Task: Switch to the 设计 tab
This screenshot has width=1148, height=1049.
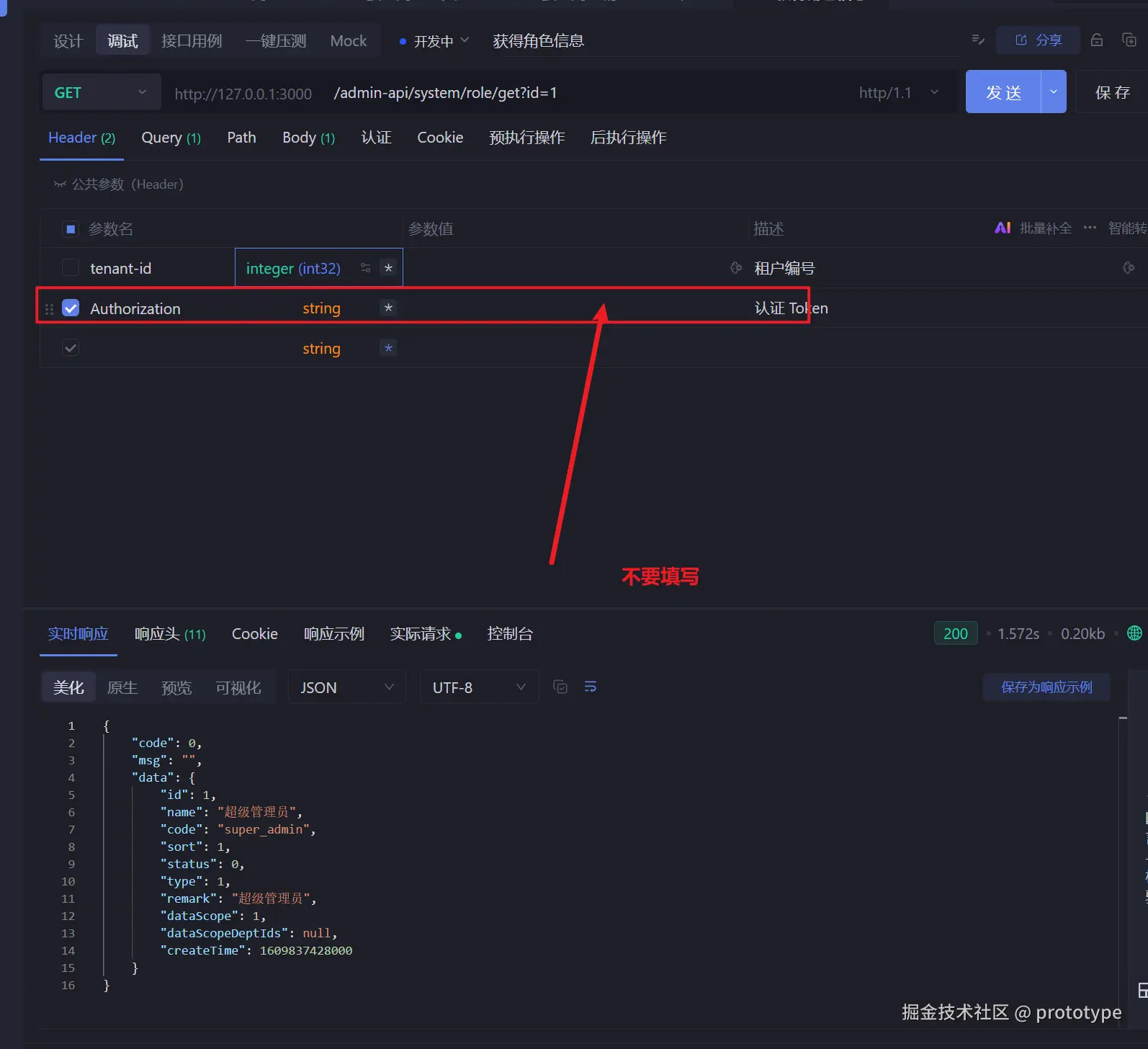Action: coord(68,41)
